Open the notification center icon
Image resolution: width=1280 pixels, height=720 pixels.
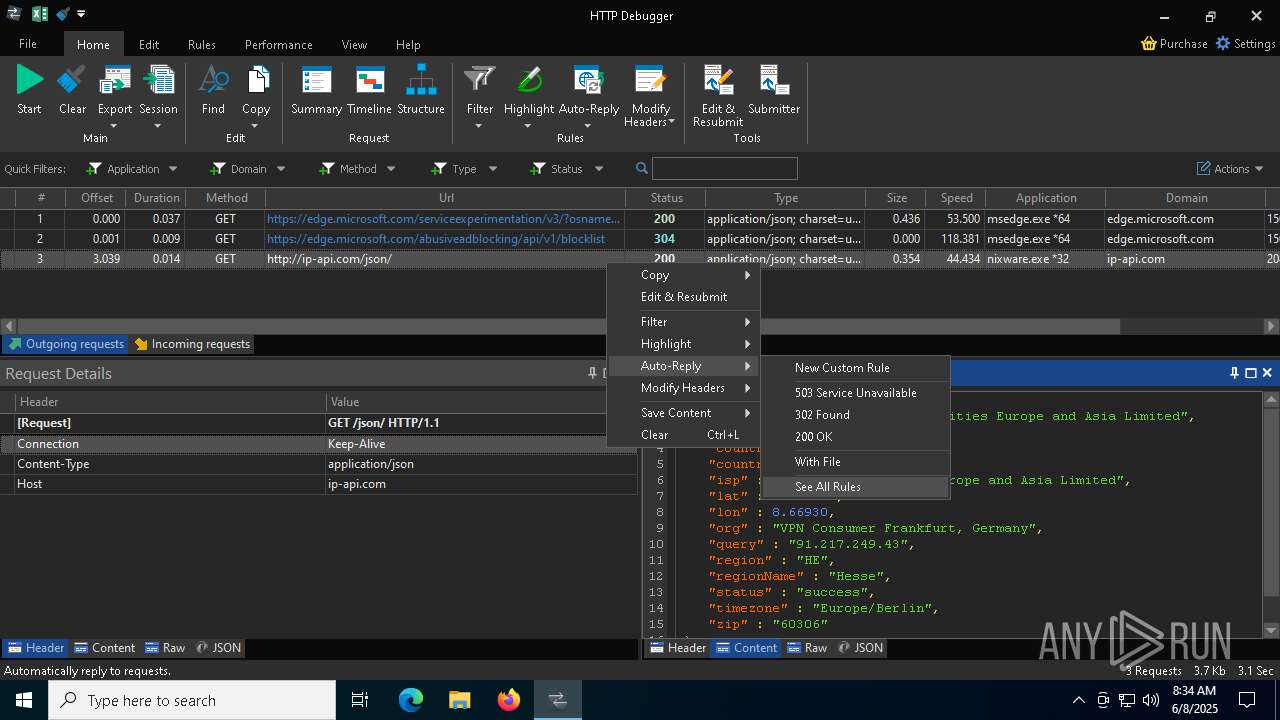point(1247,700)
